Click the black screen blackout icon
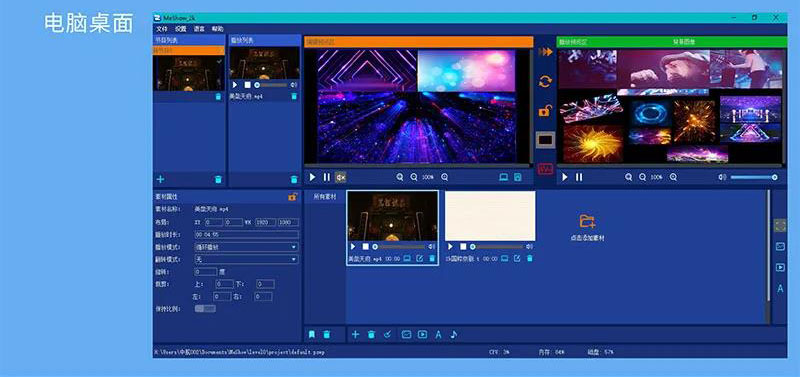This screenshot has width=800, height=377. pos(545,140)
